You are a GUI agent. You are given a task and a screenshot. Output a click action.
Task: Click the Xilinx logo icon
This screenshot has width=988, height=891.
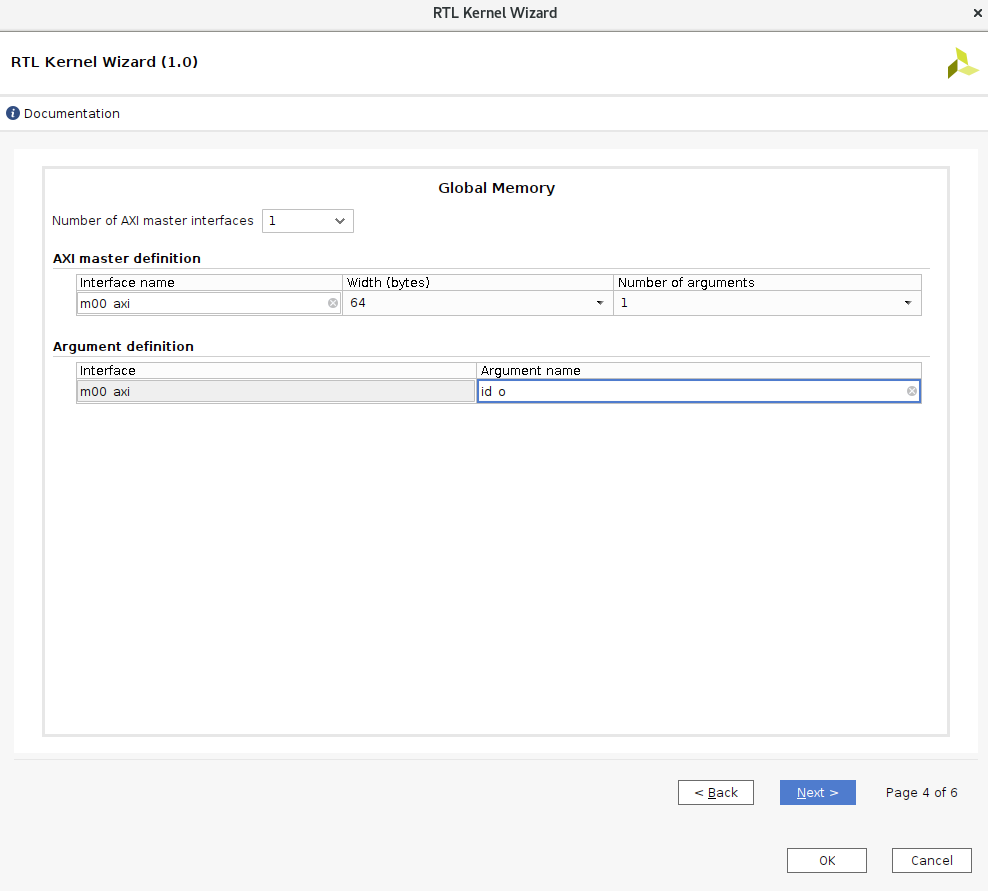pos(963,63)
